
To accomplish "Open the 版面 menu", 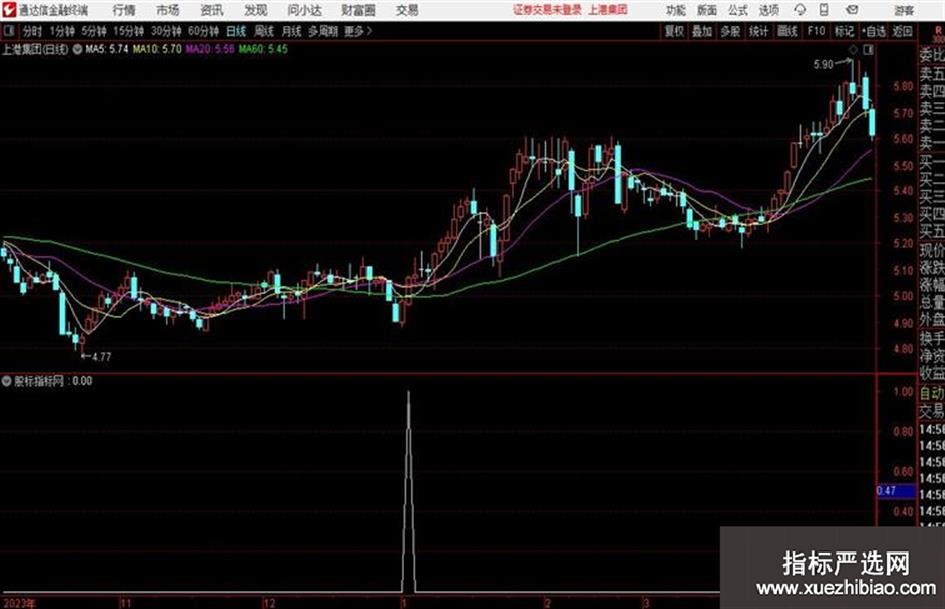I will tap(707, 10).
